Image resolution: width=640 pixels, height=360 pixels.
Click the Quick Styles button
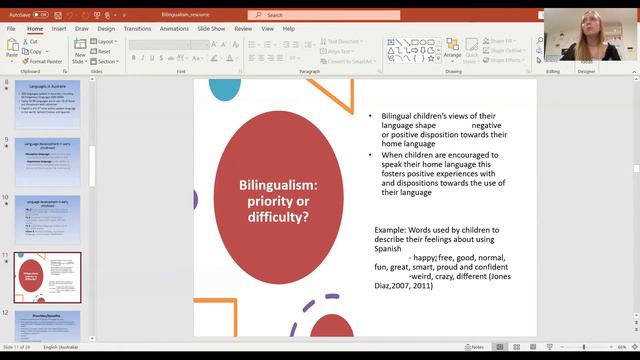(x=471, y=51)
